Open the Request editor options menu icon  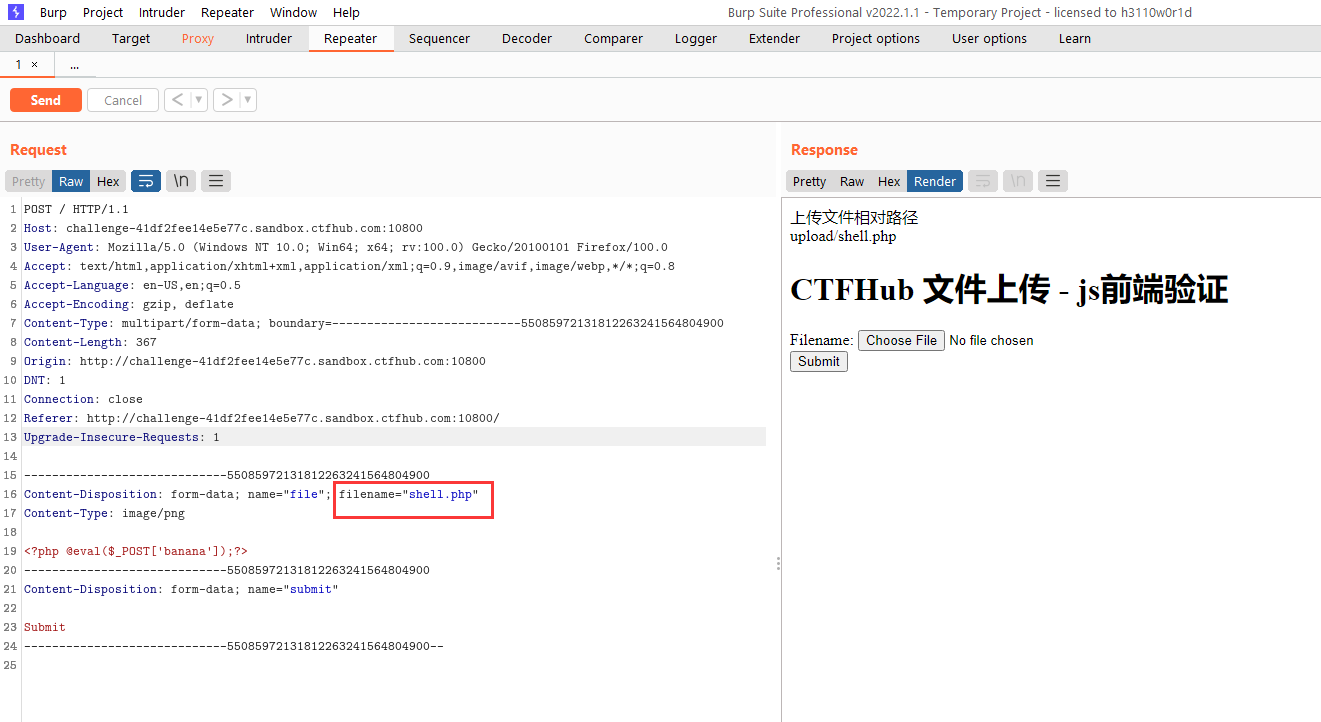pos(216,181)
